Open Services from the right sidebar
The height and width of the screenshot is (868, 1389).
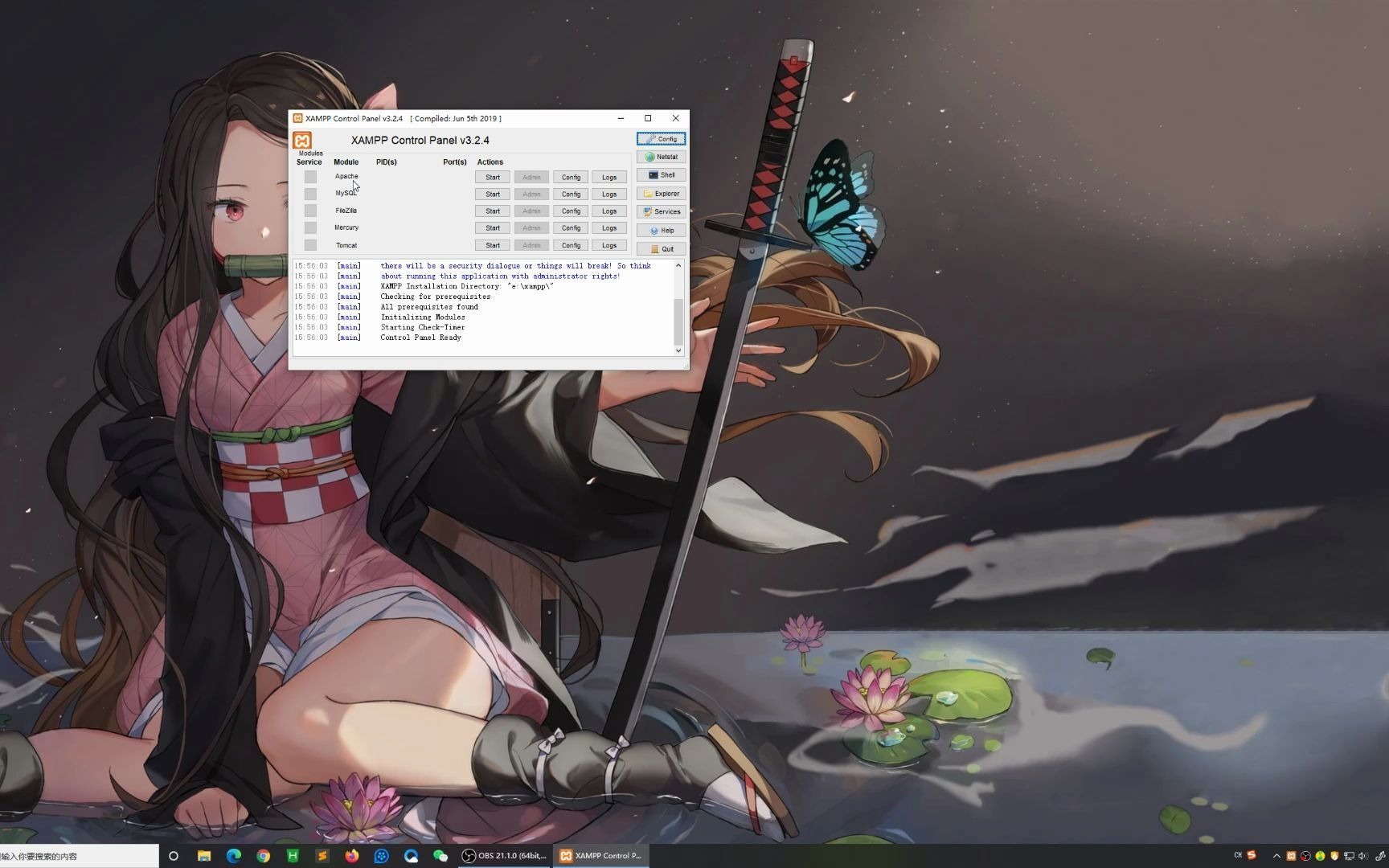coord(661,212)
